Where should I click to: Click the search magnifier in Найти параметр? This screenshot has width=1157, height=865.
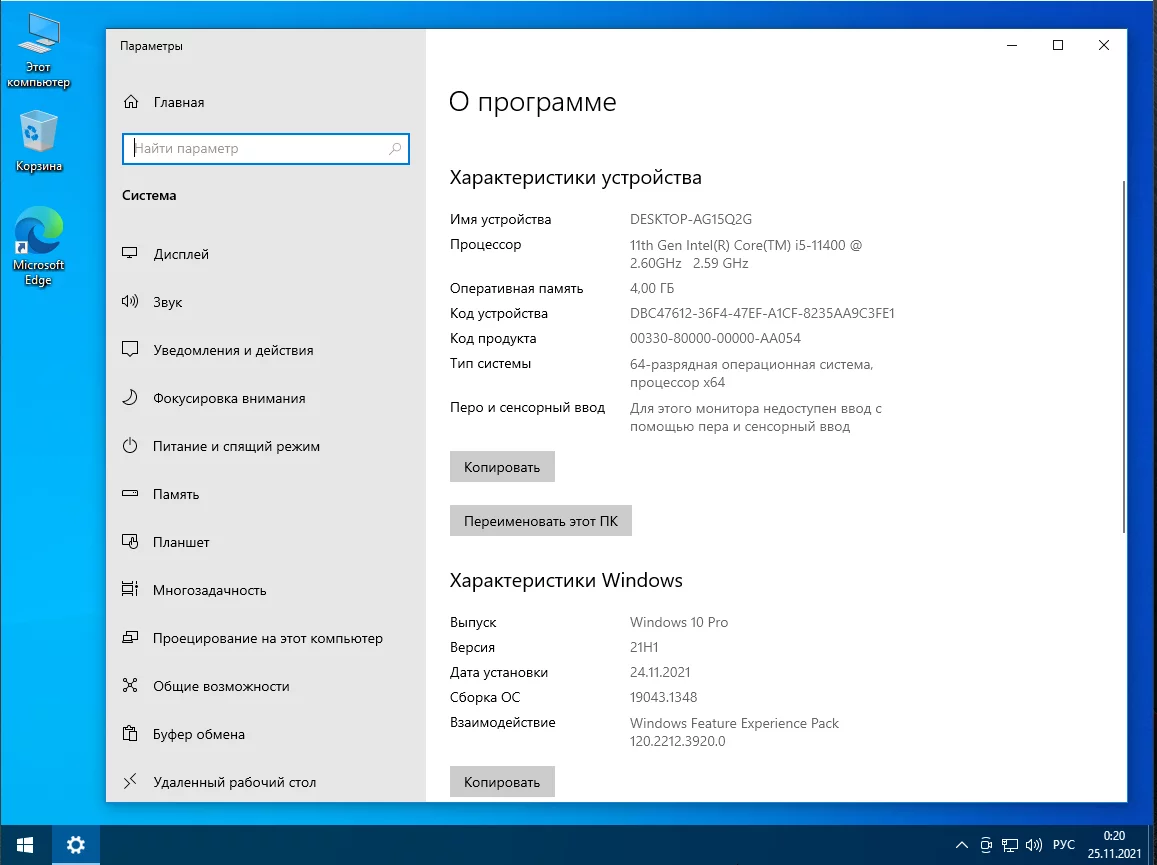[395, 148]
